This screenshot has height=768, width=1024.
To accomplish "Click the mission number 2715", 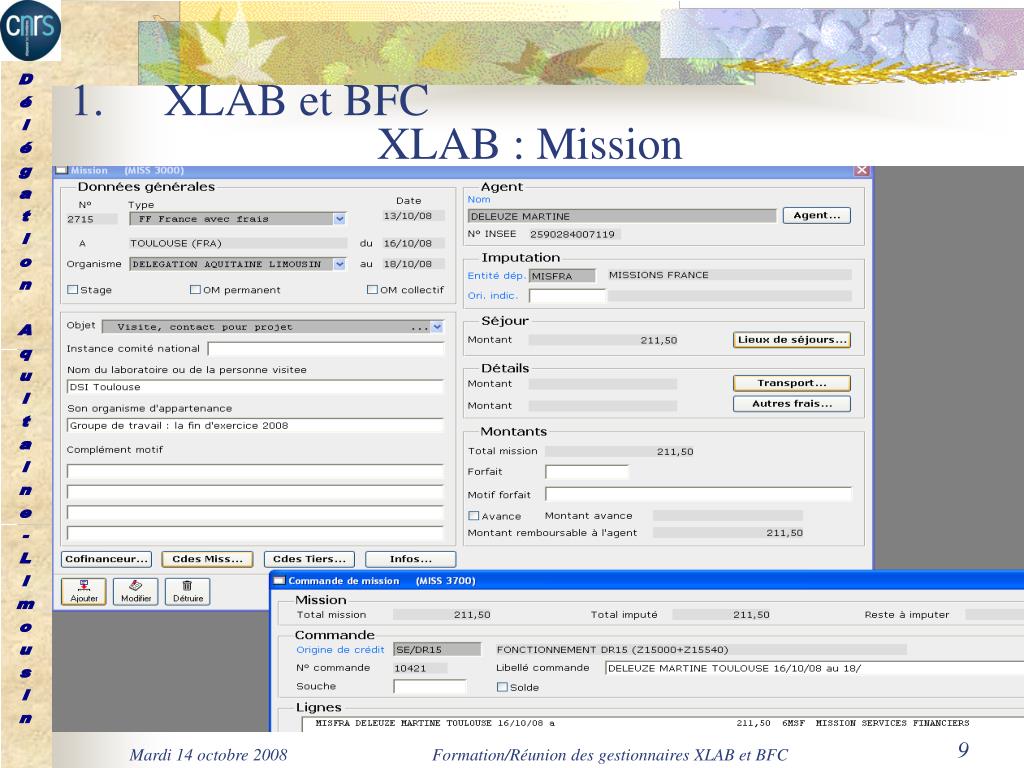I will click(91, 219).
